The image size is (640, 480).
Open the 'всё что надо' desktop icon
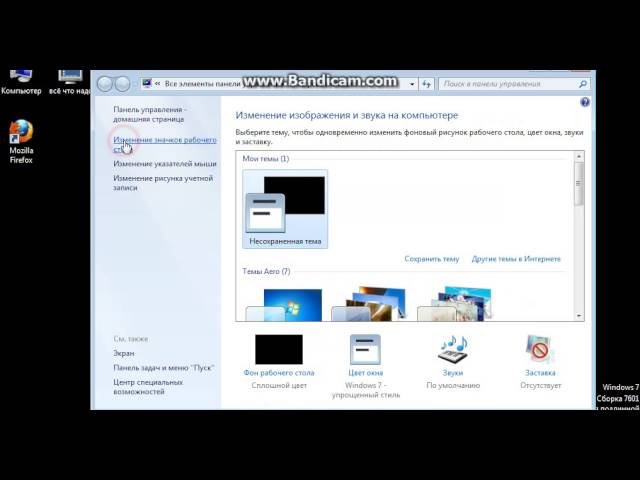(x=70, y=83)
